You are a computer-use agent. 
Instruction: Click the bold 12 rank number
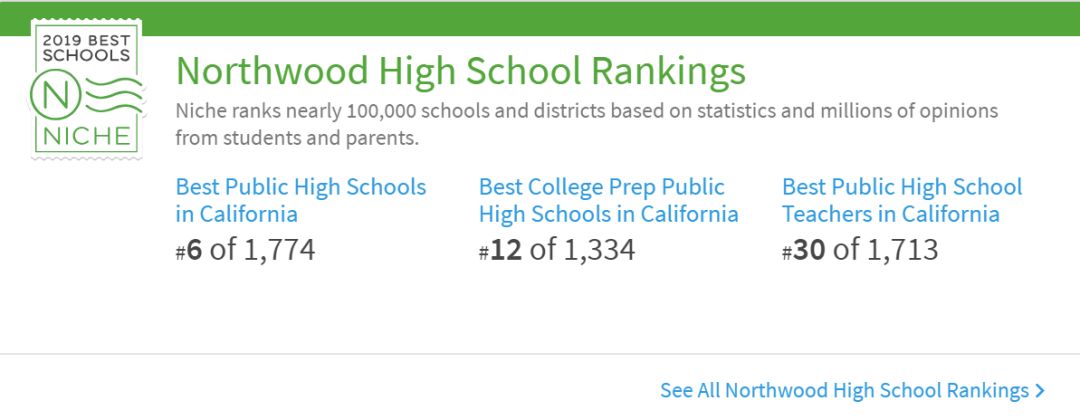(x=506, y=250)
